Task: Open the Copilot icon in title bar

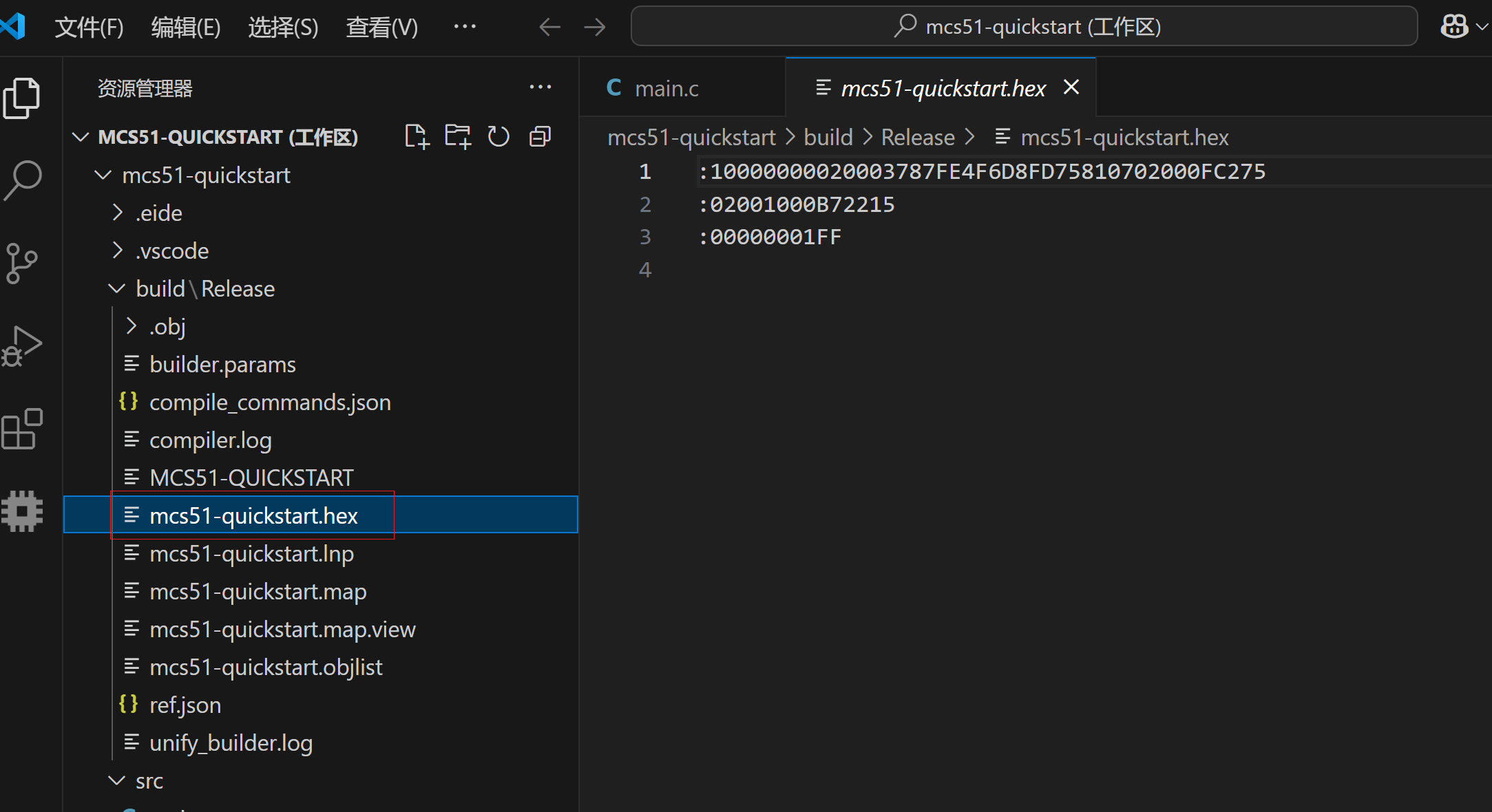Action: coord(1454,27)
